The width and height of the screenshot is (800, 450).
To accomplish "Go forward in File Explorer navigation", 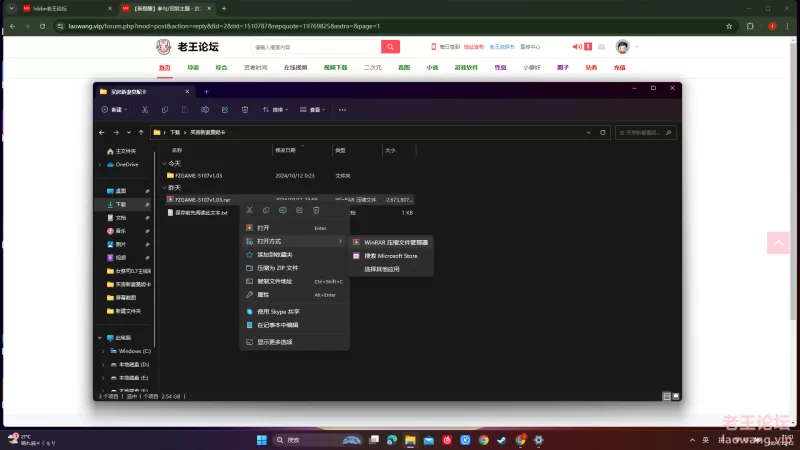I will (116, 133).
